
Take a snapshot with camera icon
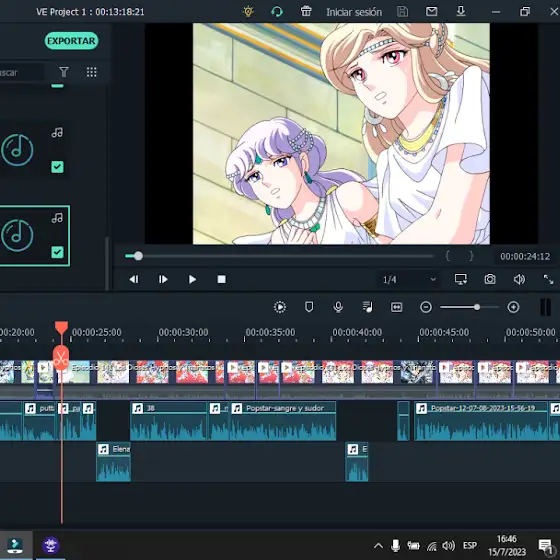[x=490, y=279]
